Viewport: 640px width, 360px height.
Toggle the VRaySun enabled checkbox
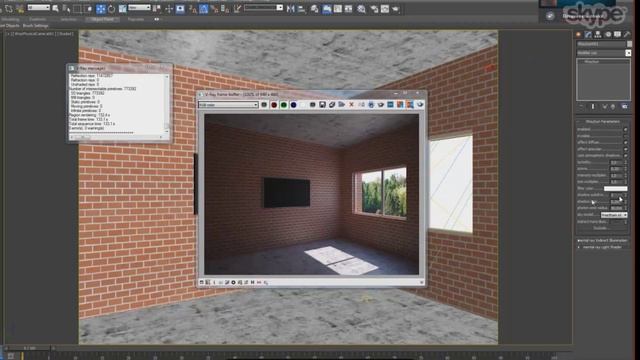point(625,129)
